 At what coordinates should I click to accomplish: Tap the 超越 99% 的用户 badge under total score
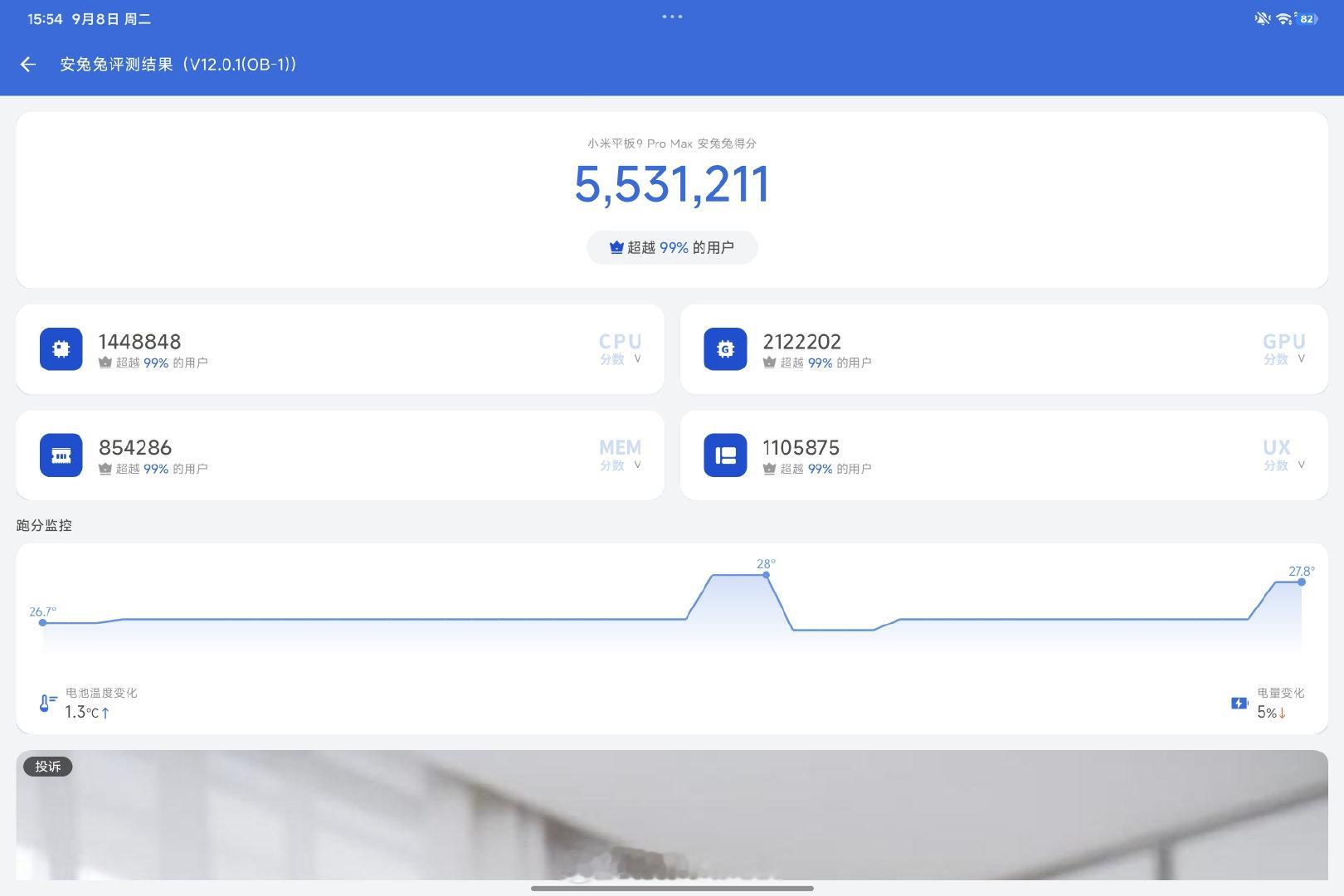tap(672, 247)
